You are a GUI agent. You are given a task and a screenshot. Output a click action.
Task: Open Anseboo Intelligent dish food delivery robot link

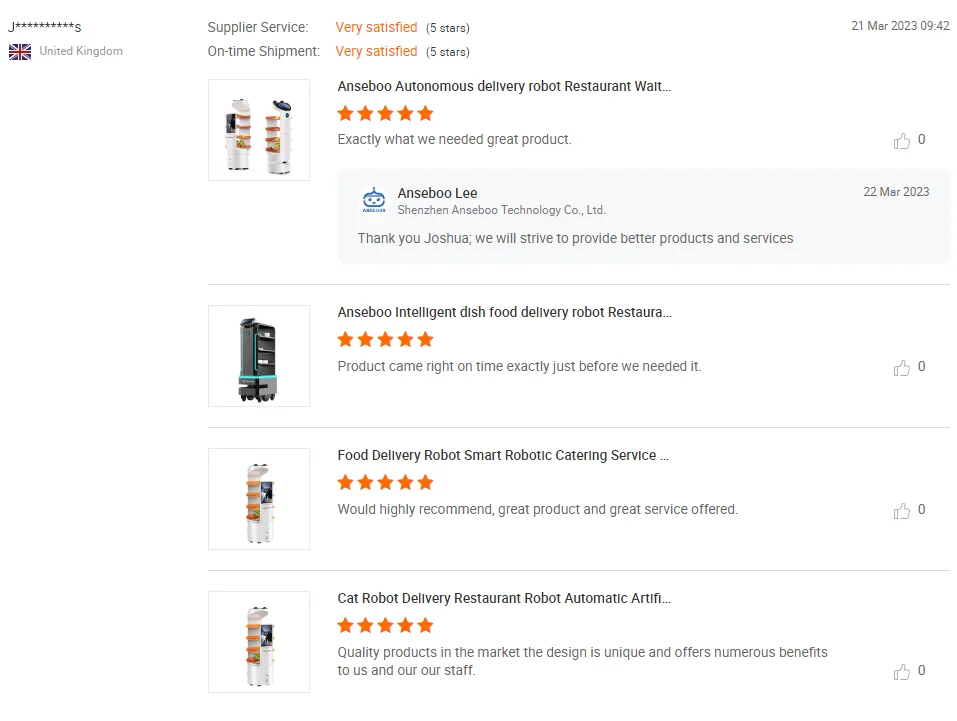pyautogui.click(x=504, y=312)
